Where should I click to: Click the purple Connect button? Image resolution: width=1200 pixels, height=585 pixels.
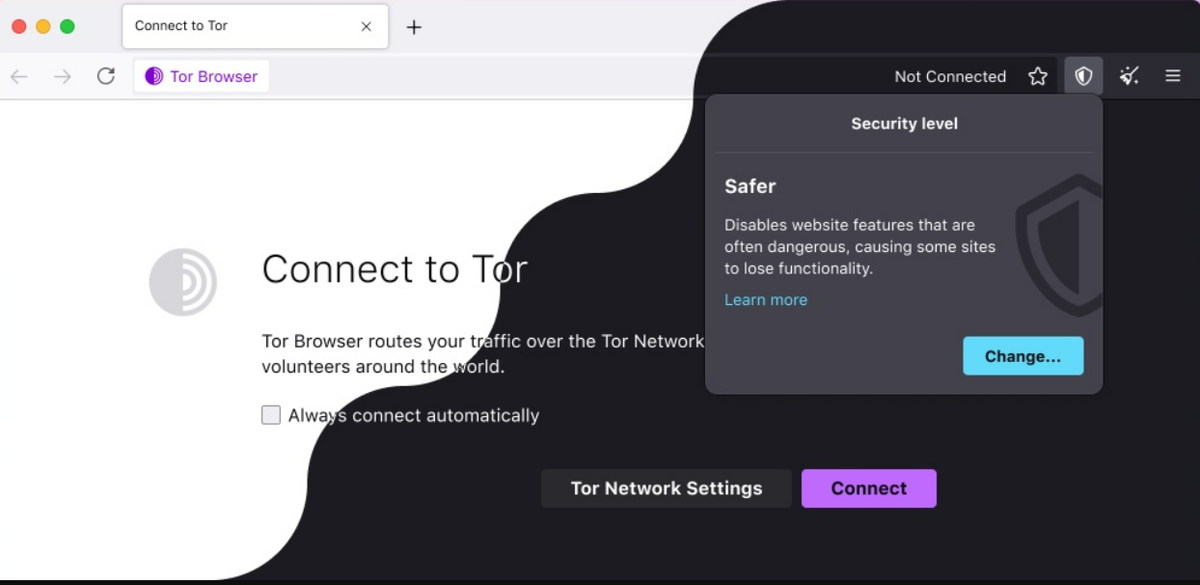tap(869, 488)
